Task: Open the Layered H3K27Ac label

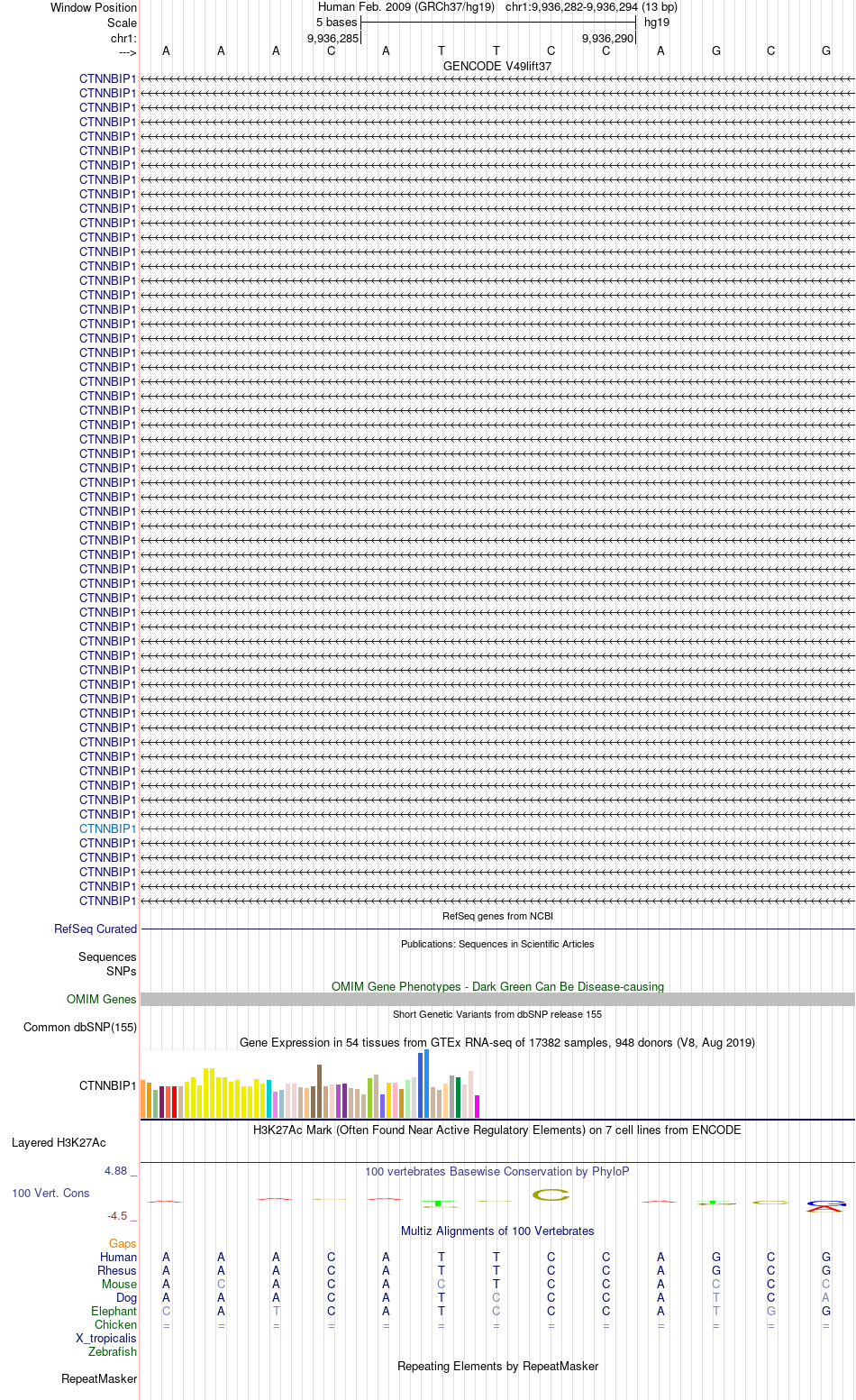Action: coord(59,1142)
